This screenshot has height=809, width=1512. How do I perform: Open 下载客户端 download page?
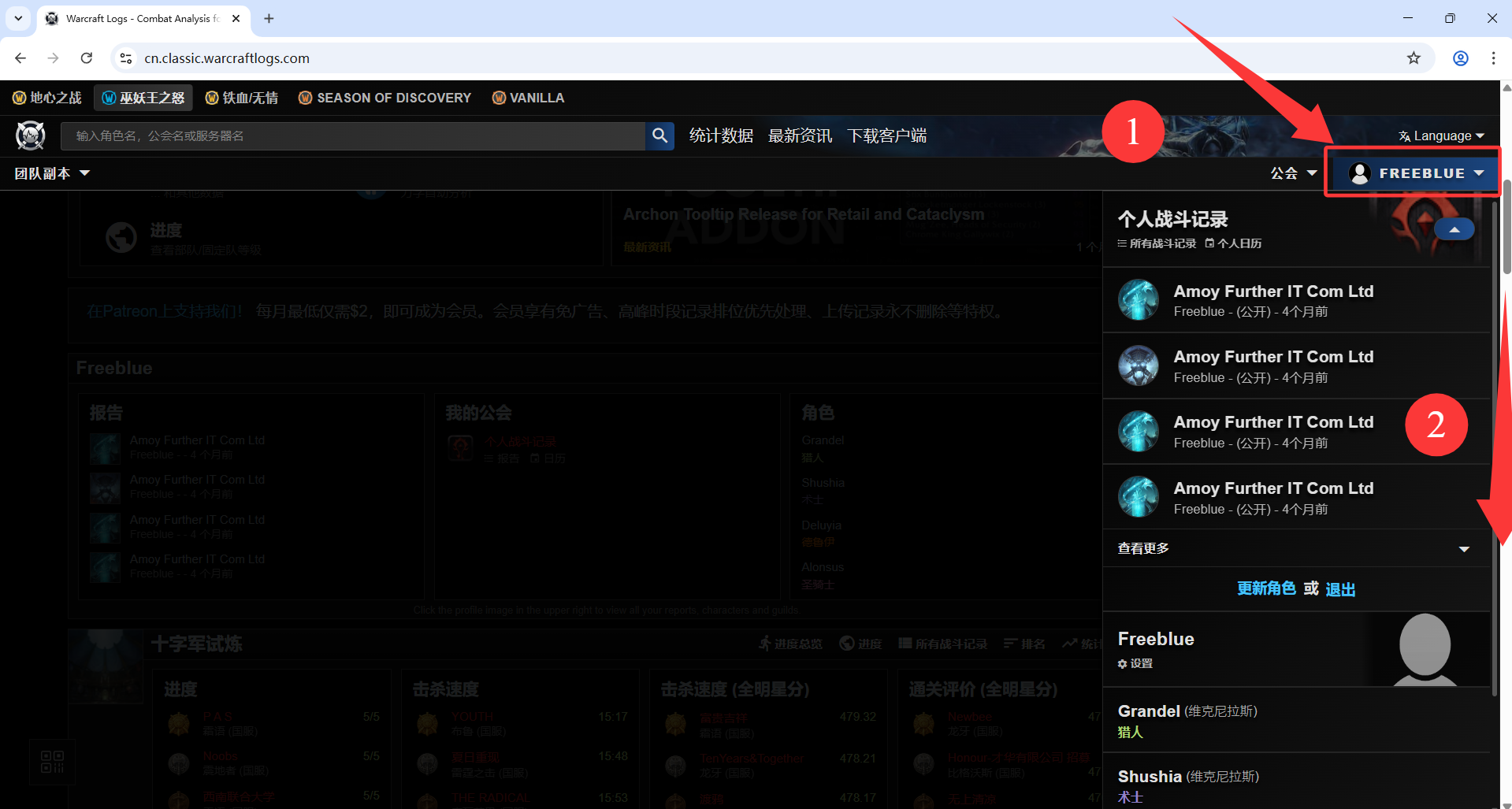click(886, 135)
